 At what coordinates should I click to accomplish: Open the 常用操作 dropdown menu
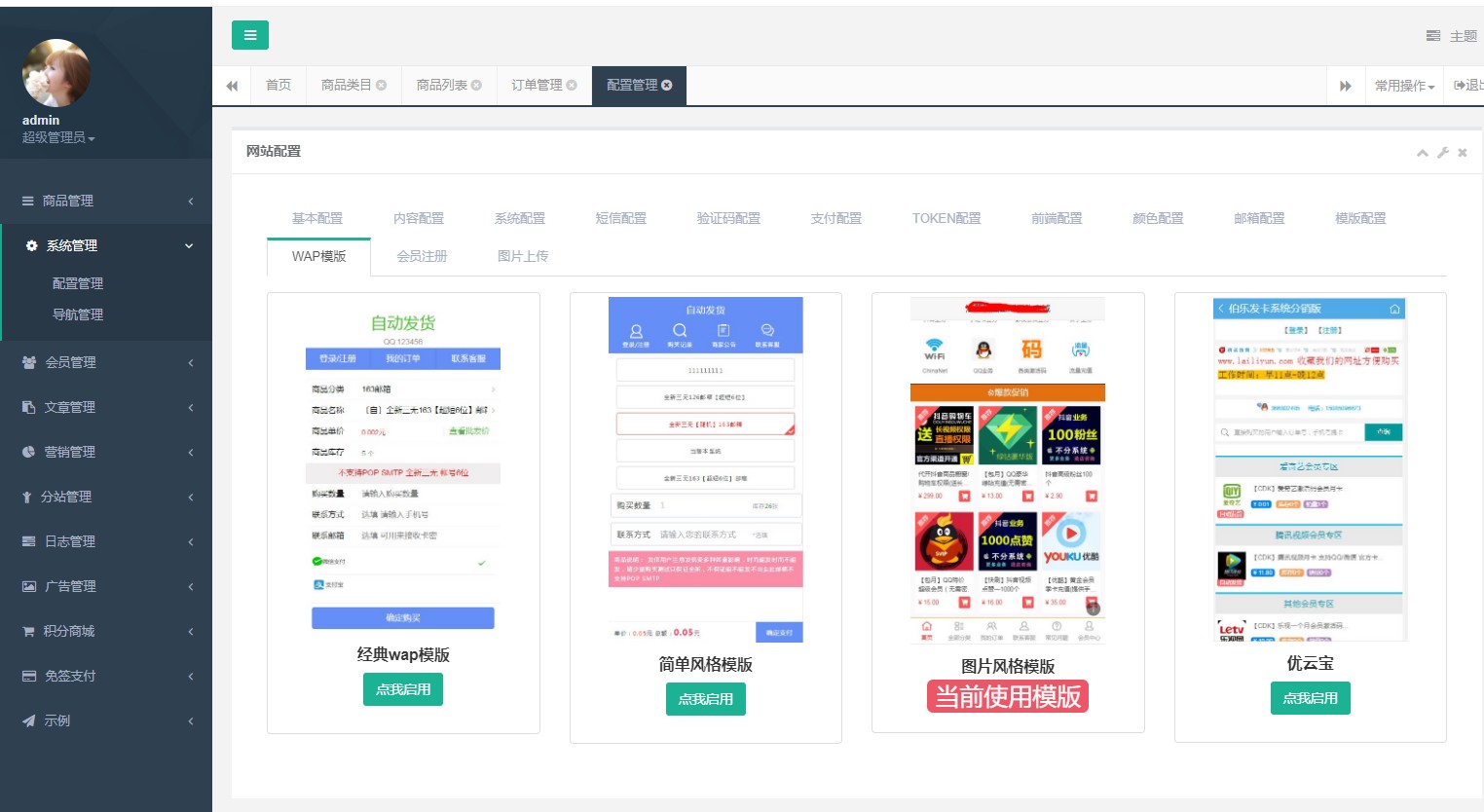1404,86
